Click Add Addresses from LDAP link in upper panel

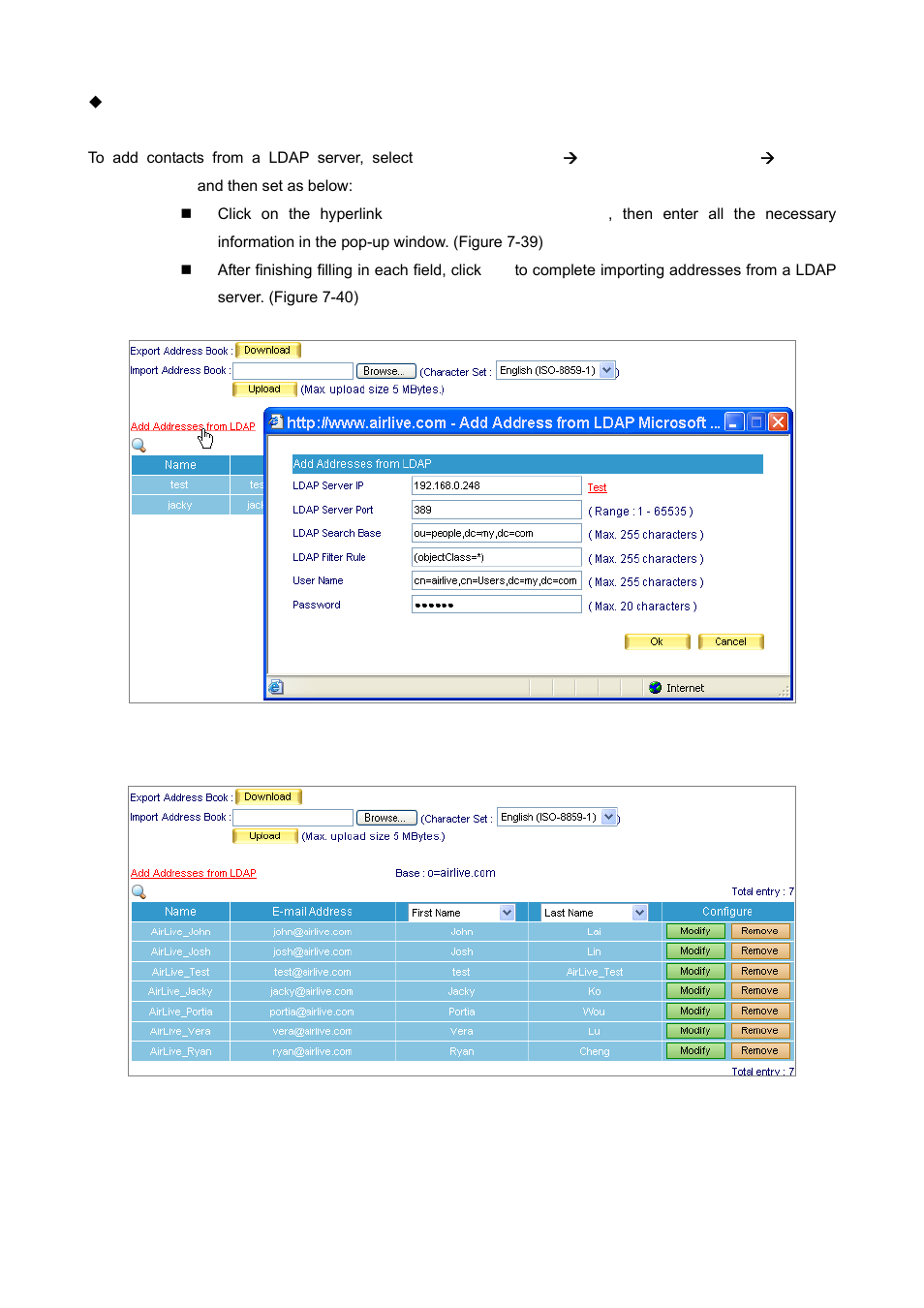click(x=193, y=426)
